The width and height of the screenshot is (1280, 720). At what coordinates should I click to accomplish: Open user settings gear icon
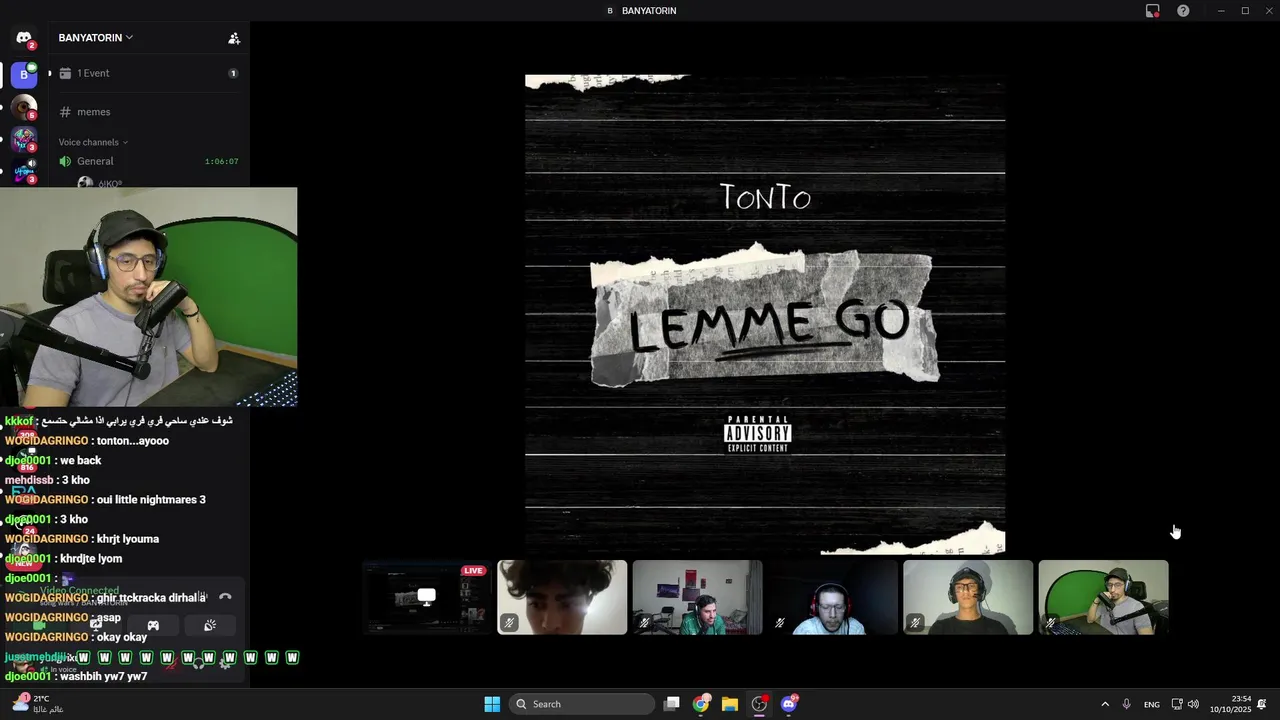[224, 664]
